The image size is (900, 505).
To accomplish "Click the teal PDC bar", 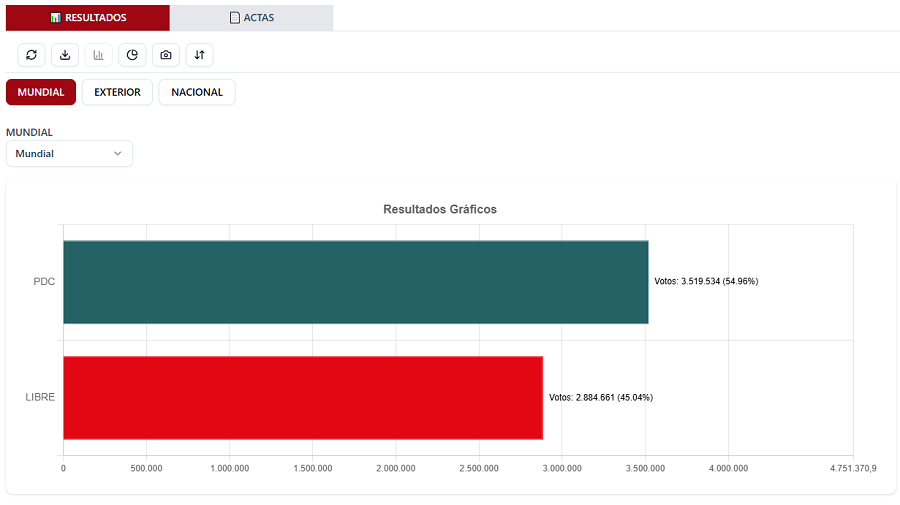I will (355, 282).
